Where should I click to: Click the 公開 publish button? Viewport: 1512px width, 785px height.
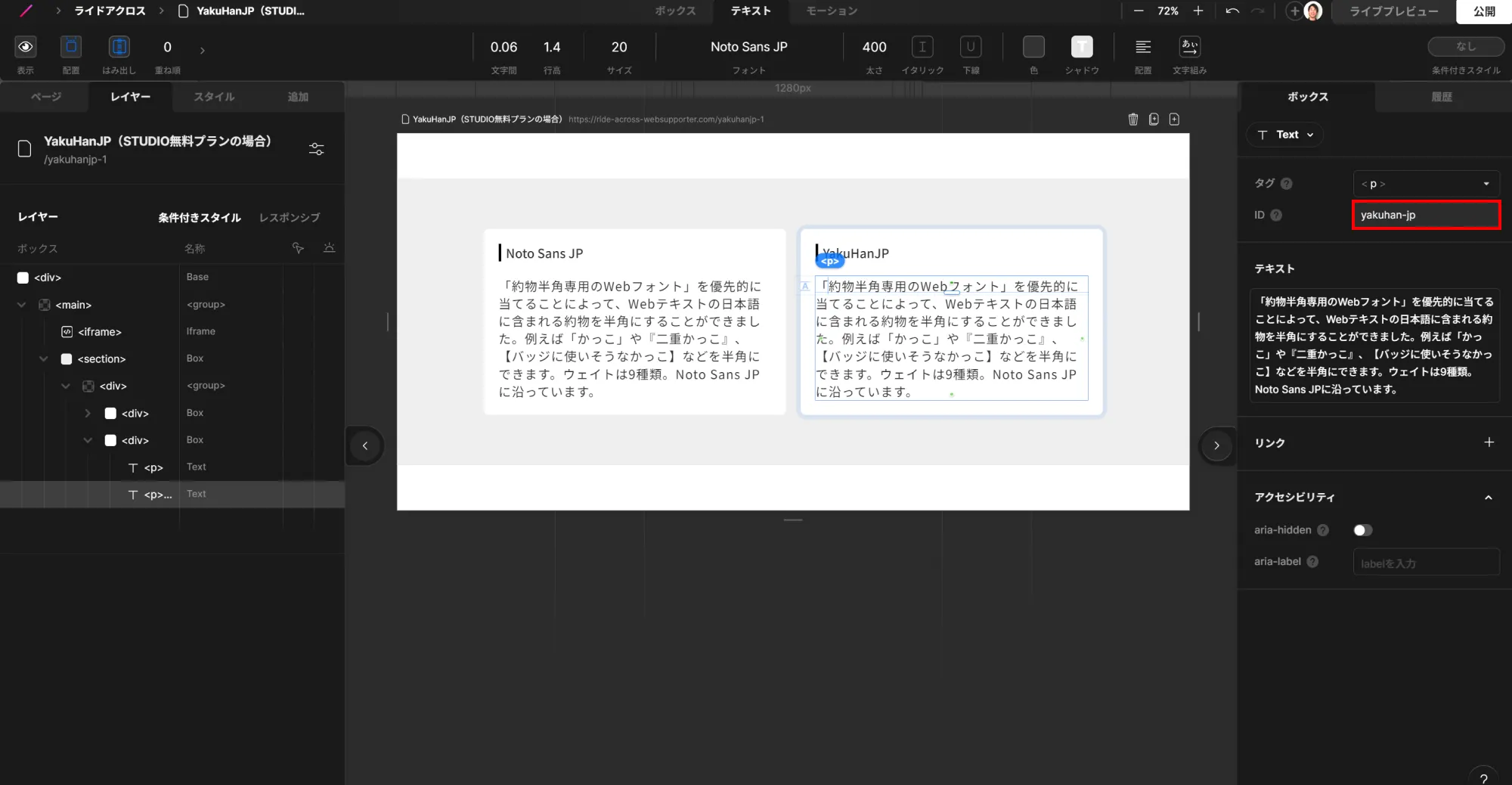[1484, 11]
